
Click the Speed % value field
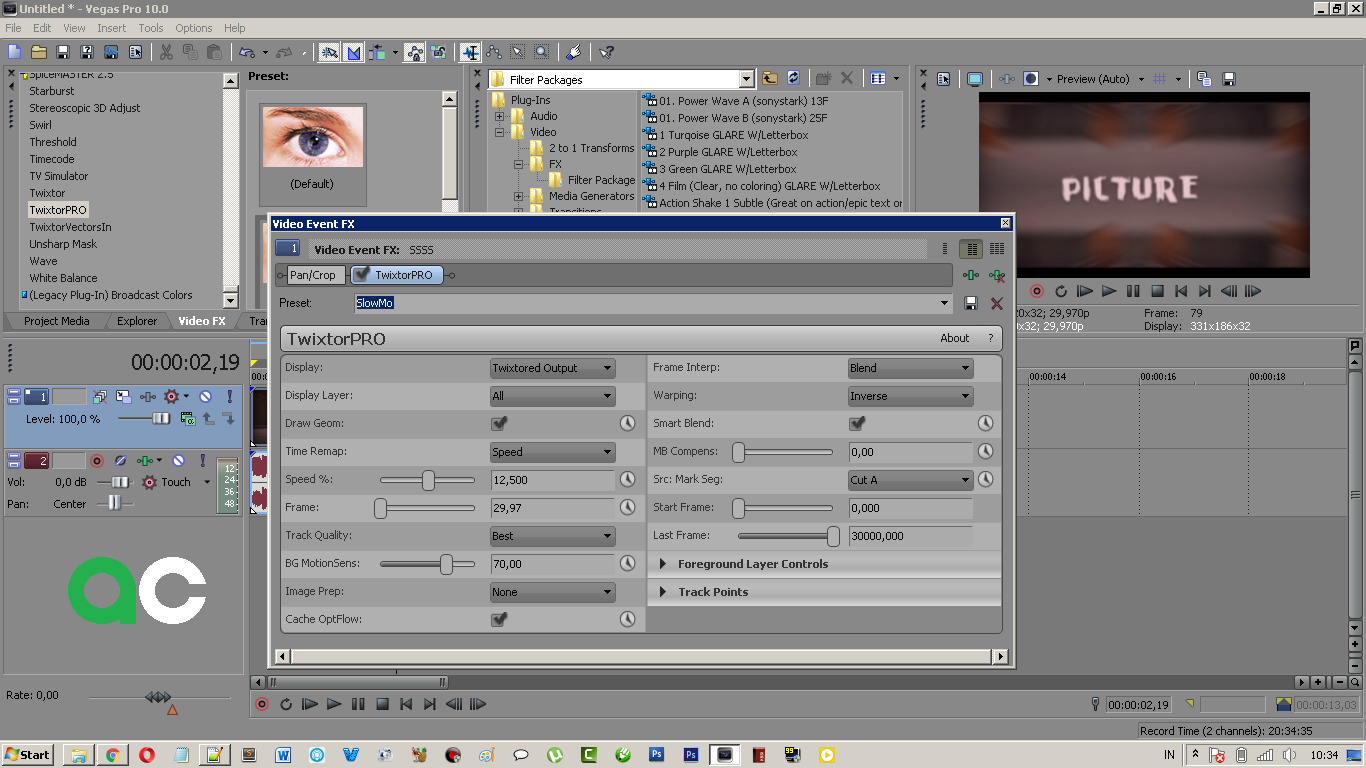point(552,480)
